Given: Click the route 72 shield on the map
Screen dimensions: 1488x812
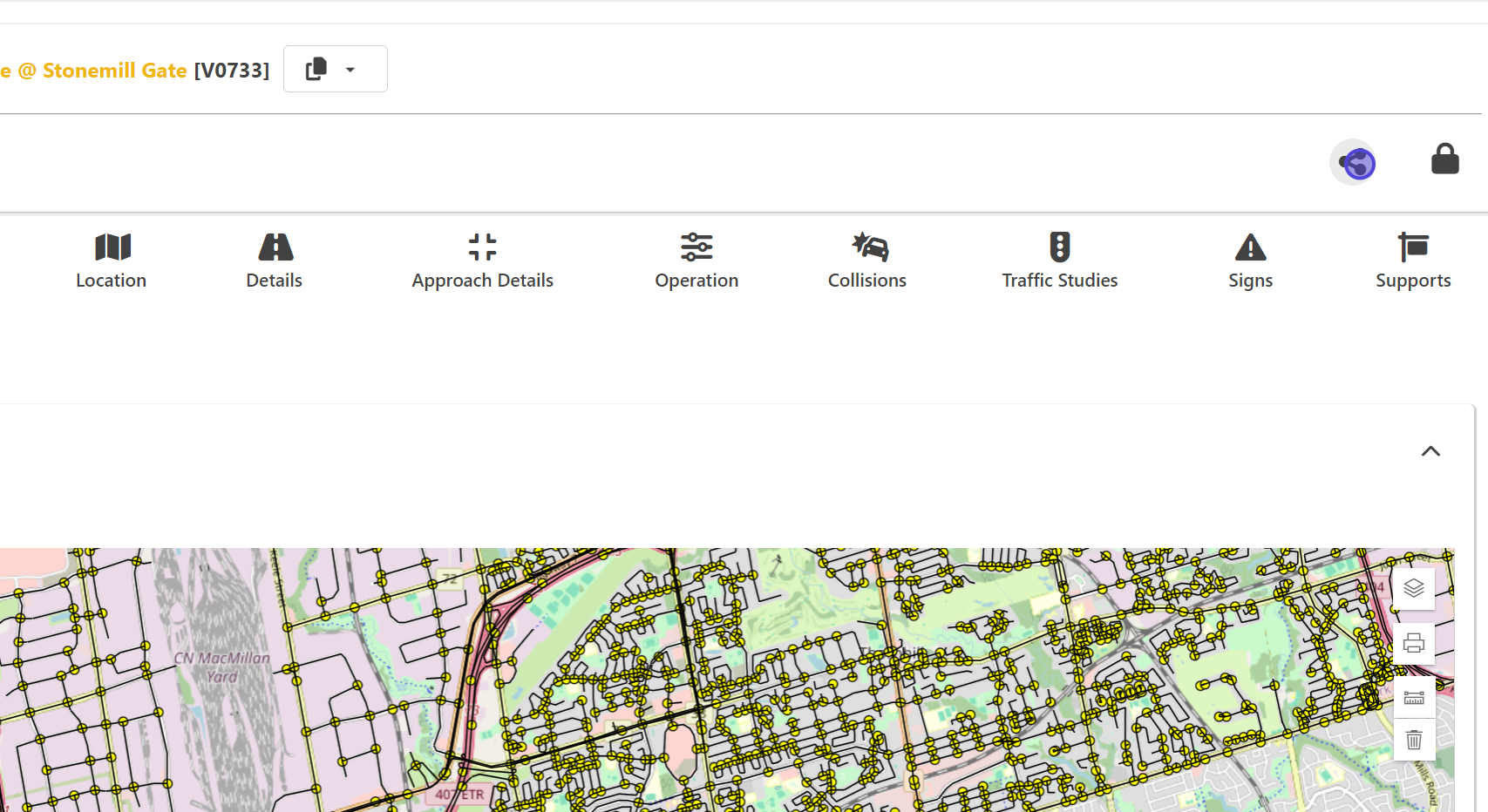Looking at the screenshot, I should pyautogui.click(x=450, y=579).
